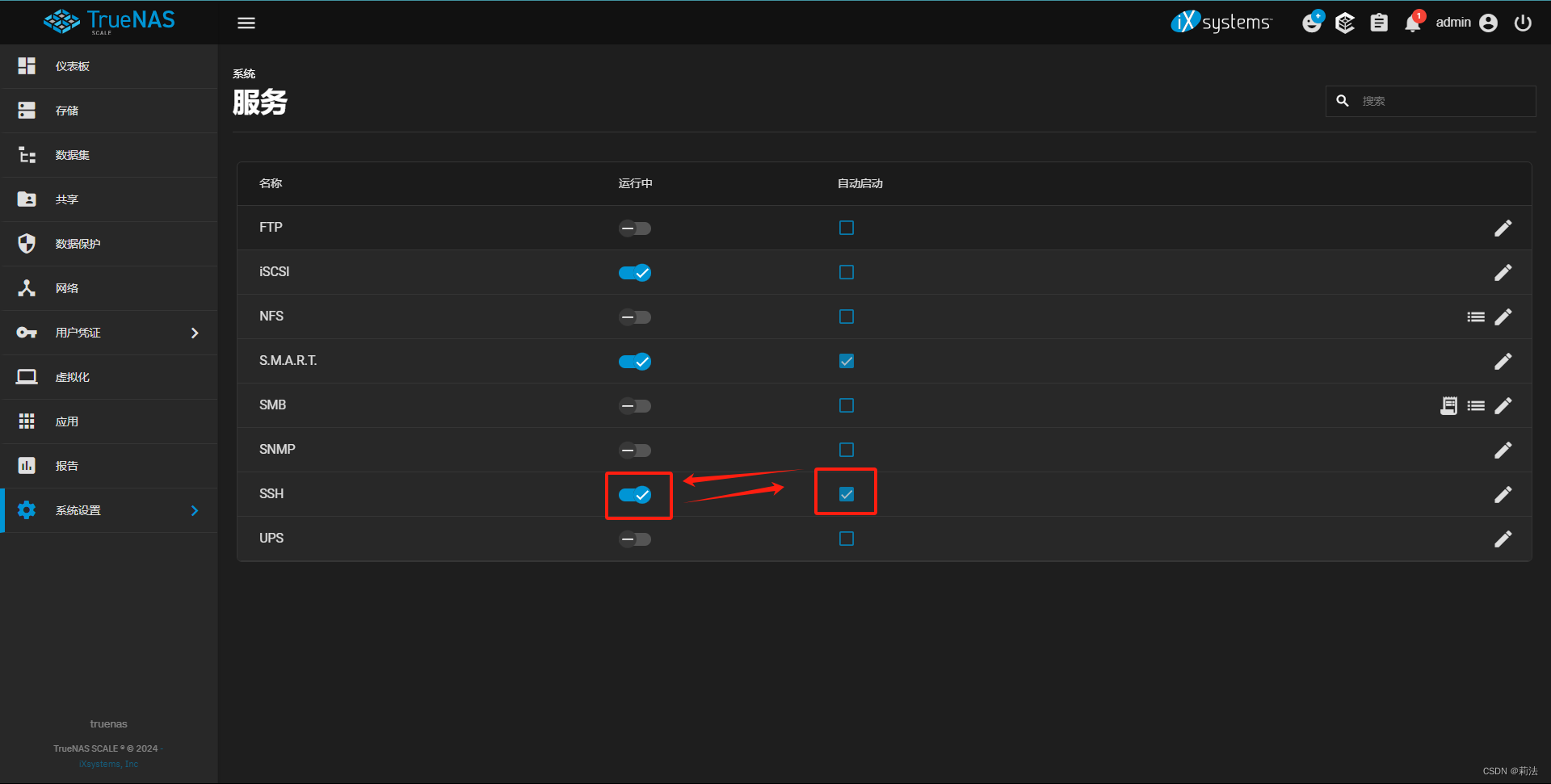1551x784 pixels.
Task: Sort by 运行中 column header
Action: point(636,183)
